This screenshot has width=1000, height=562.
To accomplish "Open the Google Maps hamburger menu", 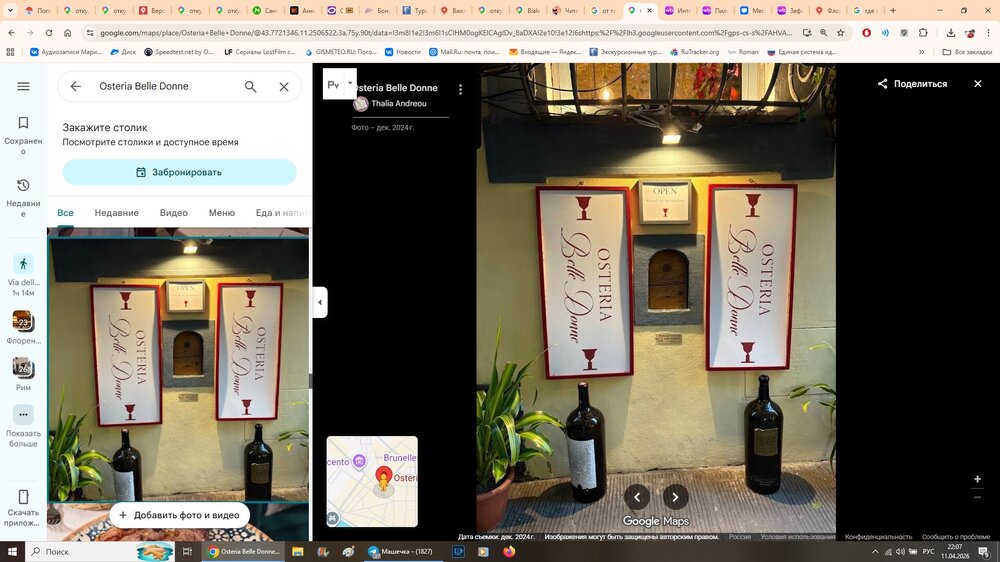I will tap(23, 87).
